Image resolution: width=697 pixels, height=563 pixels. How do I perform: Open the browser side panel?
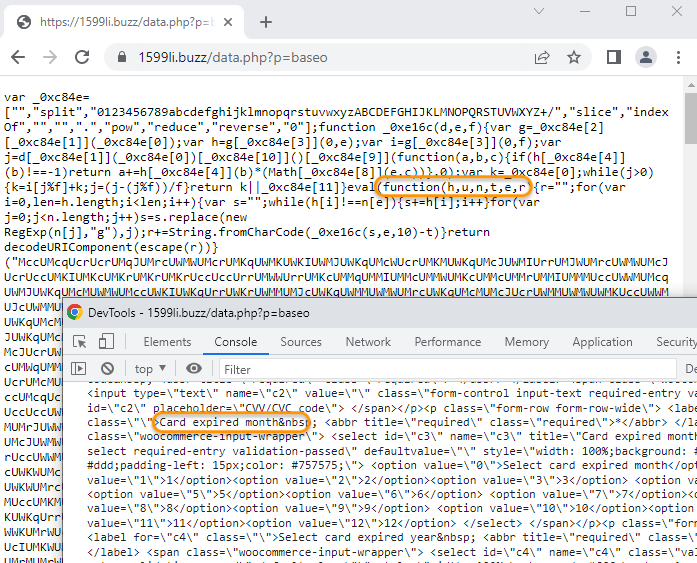(x=614, y=57)
